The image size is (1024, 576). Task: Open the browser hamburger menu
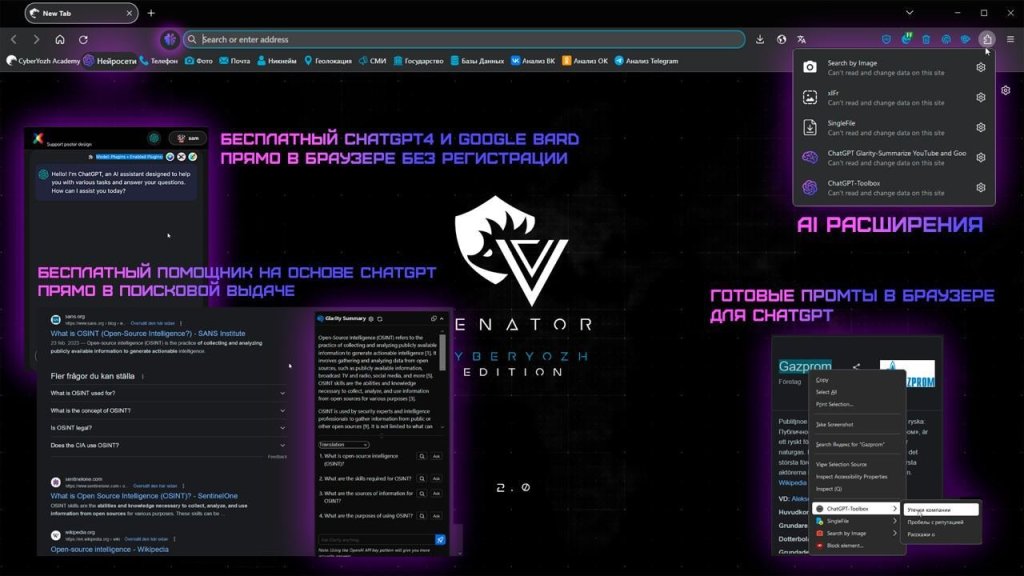pyautogui.click(x=1011, y=40)
